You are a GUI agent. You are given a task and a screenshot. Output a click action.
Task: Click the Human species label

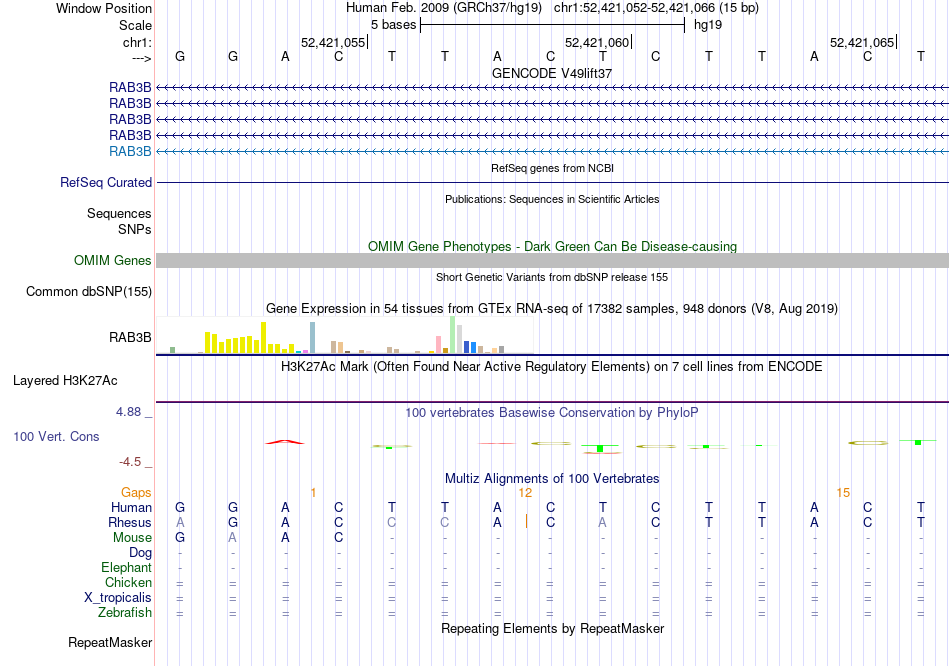click(131, 508)
